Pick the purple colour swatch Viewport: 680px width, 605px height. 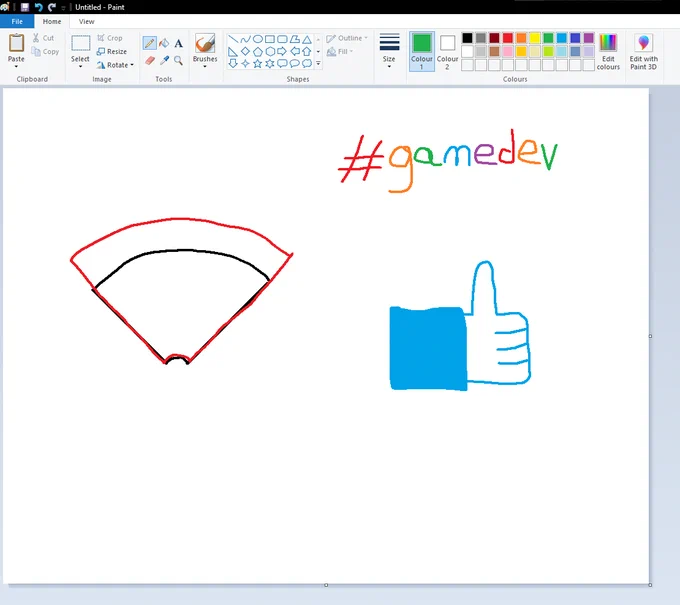point(588,38)
